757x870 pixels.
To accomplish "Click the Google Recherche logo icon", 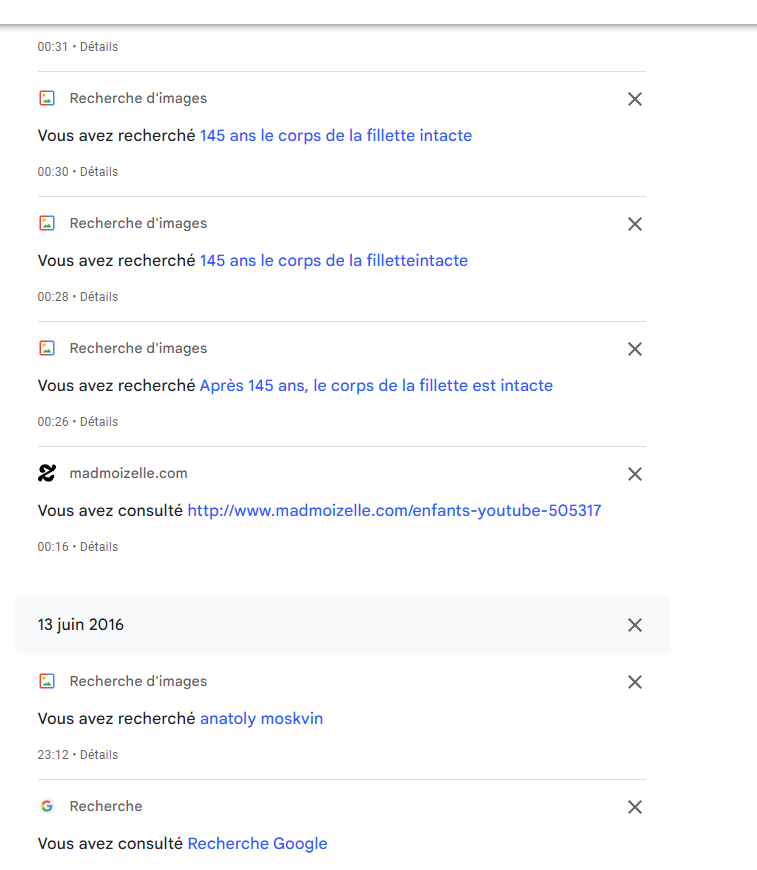I will 47,806.
